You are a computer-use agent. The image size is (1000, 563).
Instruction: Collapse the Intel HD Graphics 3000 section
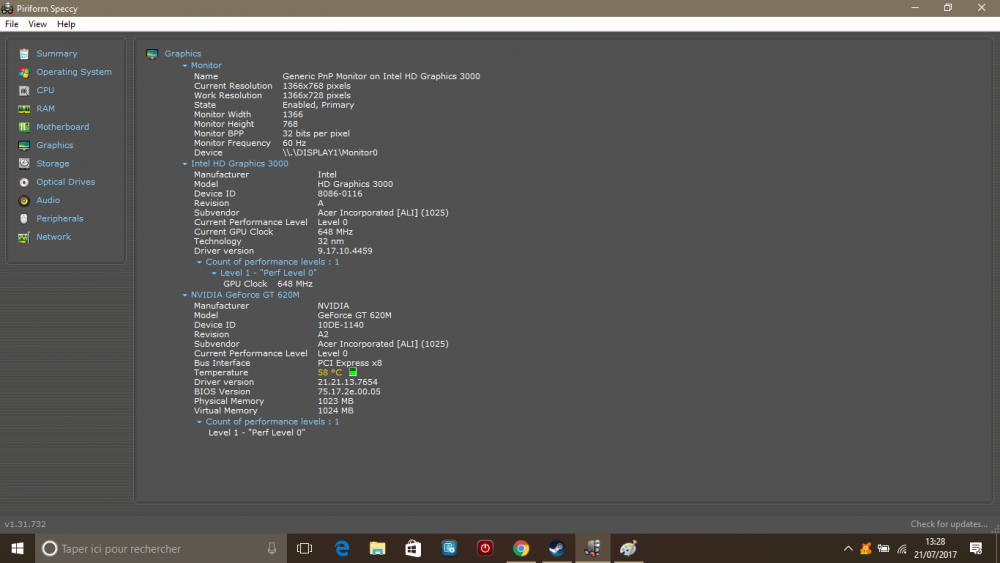point(185,164)
